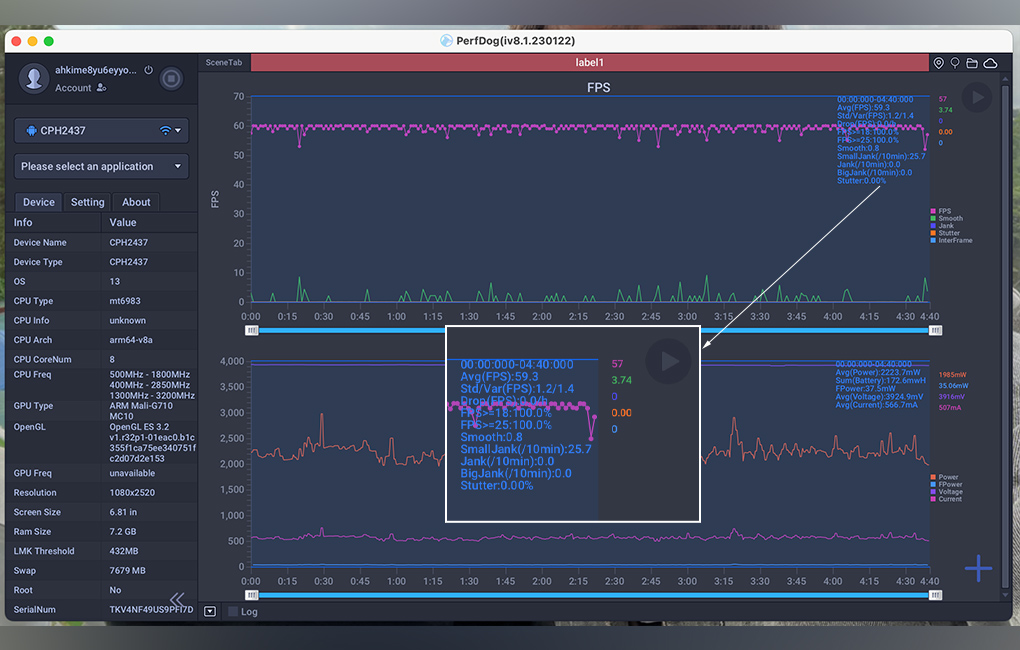Click FPS chart right range slider handle
Viewport: 1020px width, 650px height.
[x=935, y=331]
